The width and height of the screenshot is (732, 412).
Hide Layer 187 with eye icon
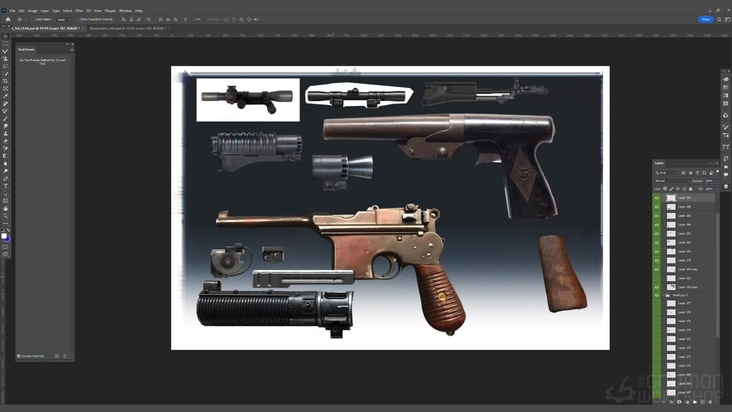[657, 198]
